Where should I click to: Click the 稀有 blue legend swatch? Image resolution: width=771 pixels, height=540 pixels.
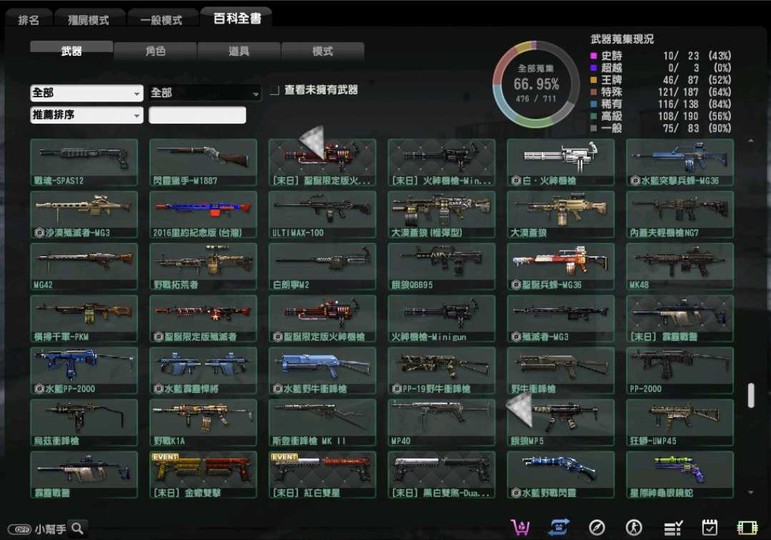(593, 104)
